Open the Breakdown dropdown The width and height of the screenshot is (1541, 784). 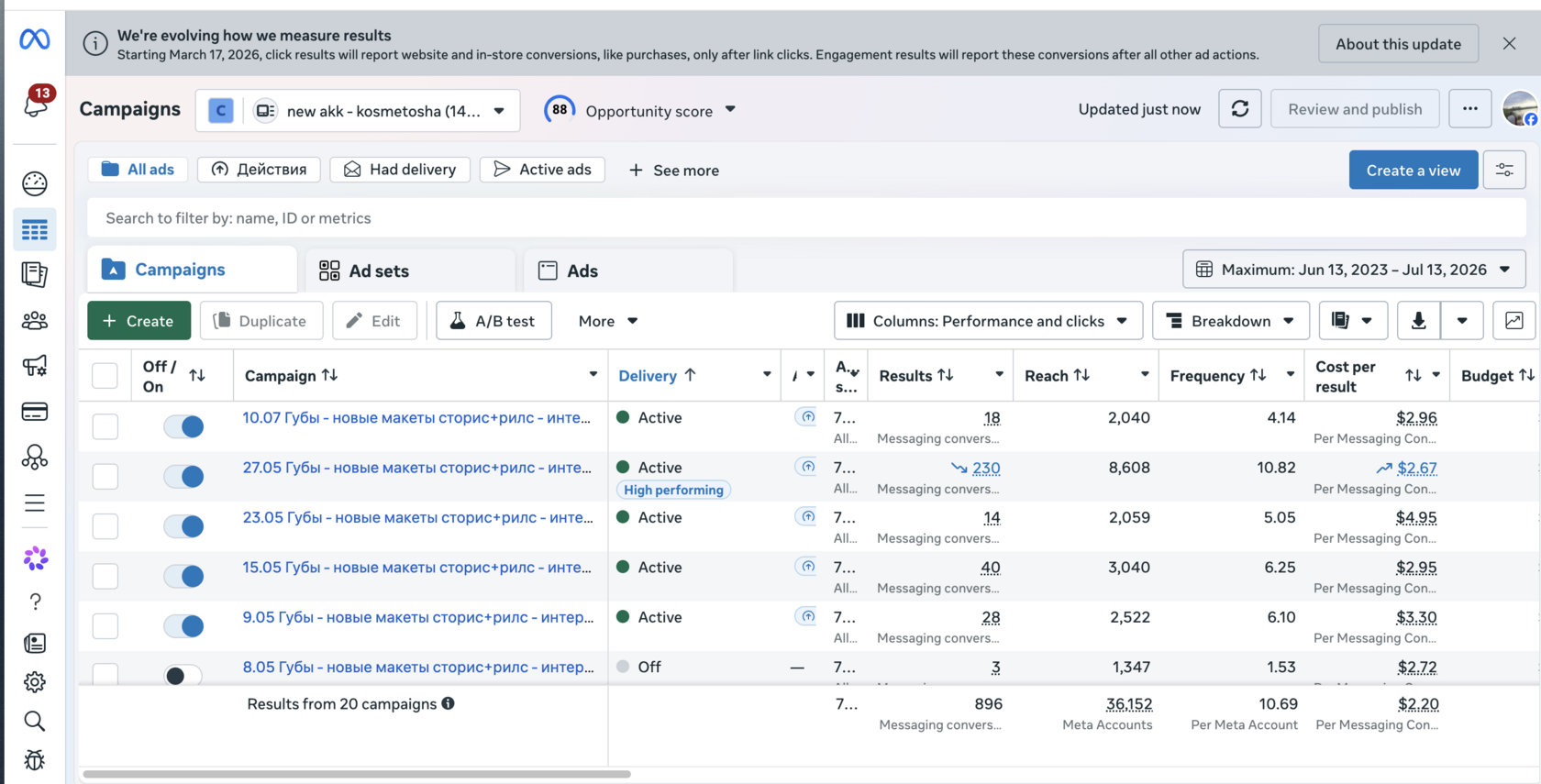click(1230, 321)
